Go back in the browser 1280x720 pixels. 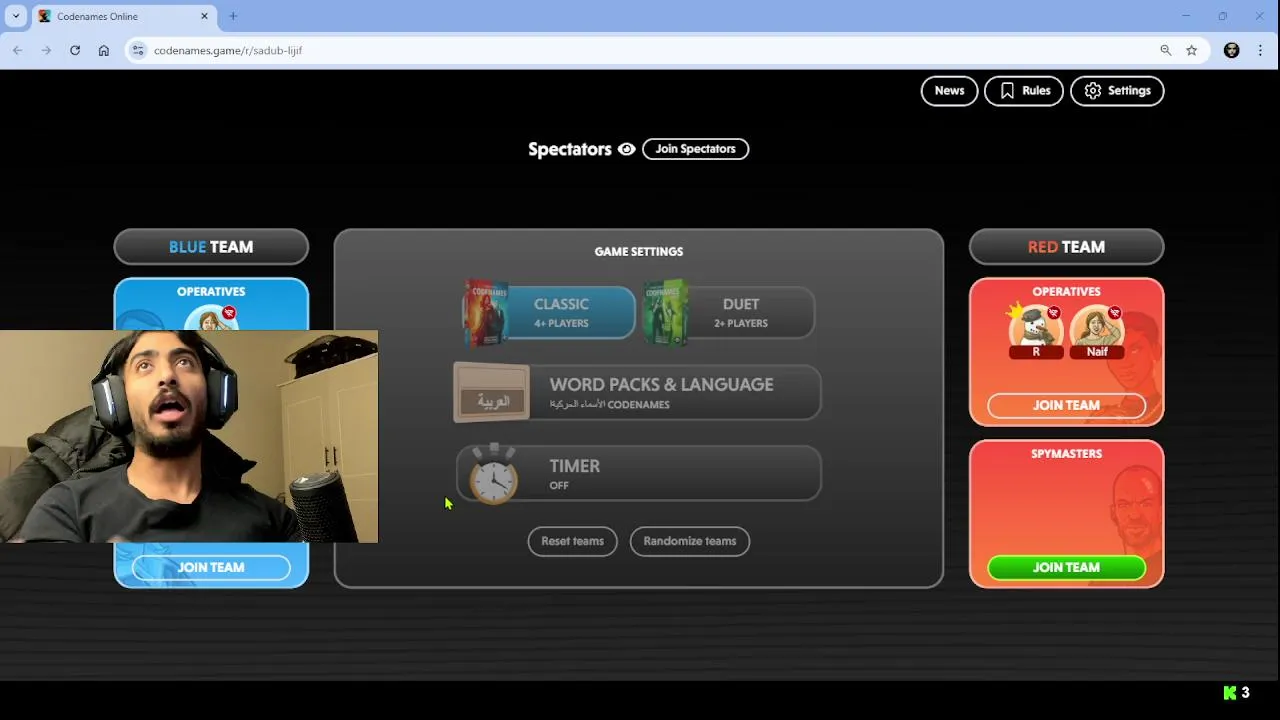point(18,50)
